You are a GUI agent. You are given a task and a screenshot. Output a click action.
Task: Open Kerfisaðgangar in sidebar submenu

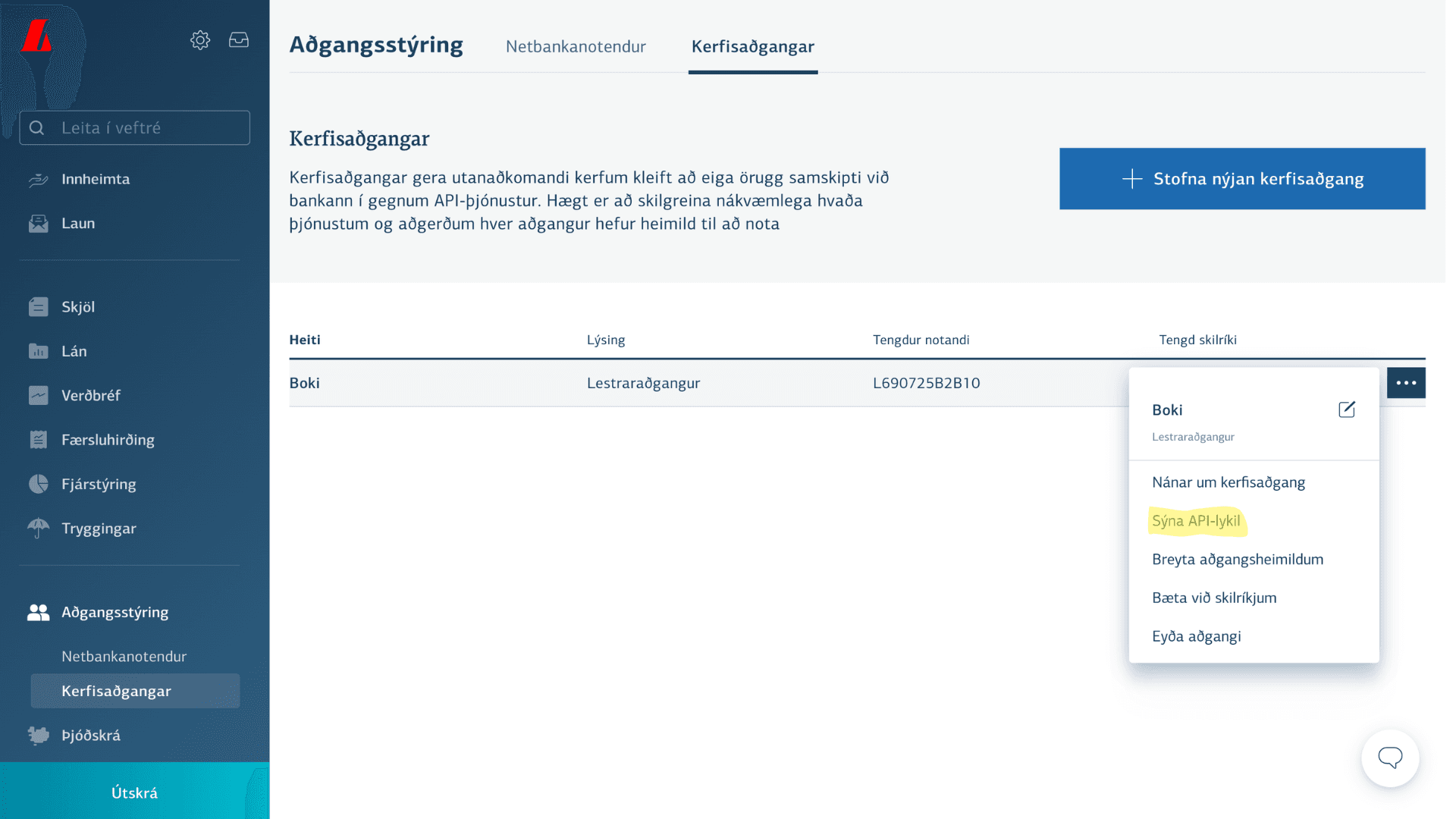[135, 691]
